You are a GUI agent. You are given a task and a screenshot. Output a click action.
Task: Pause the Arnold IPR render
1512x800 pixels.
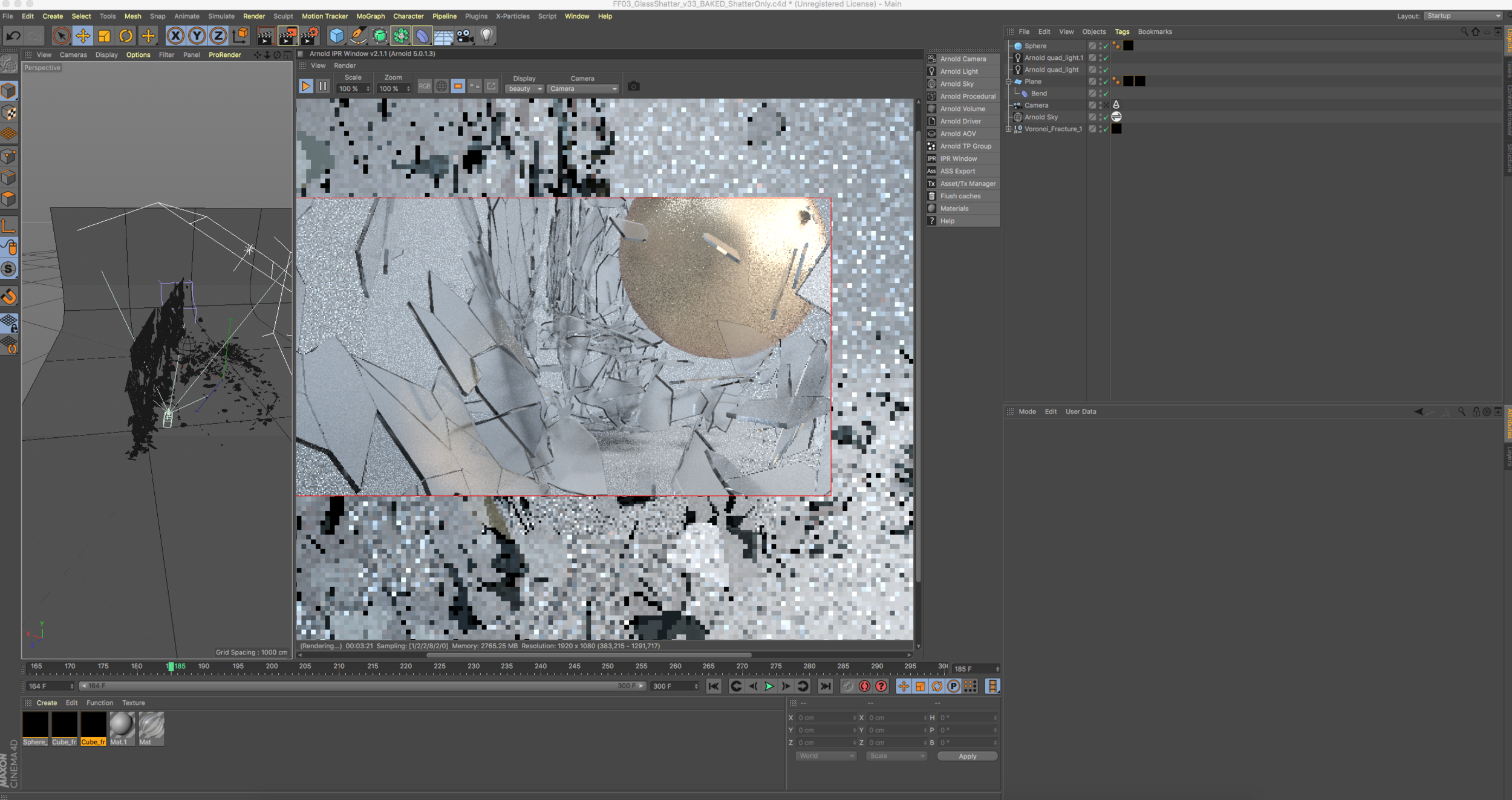[323, 86]
